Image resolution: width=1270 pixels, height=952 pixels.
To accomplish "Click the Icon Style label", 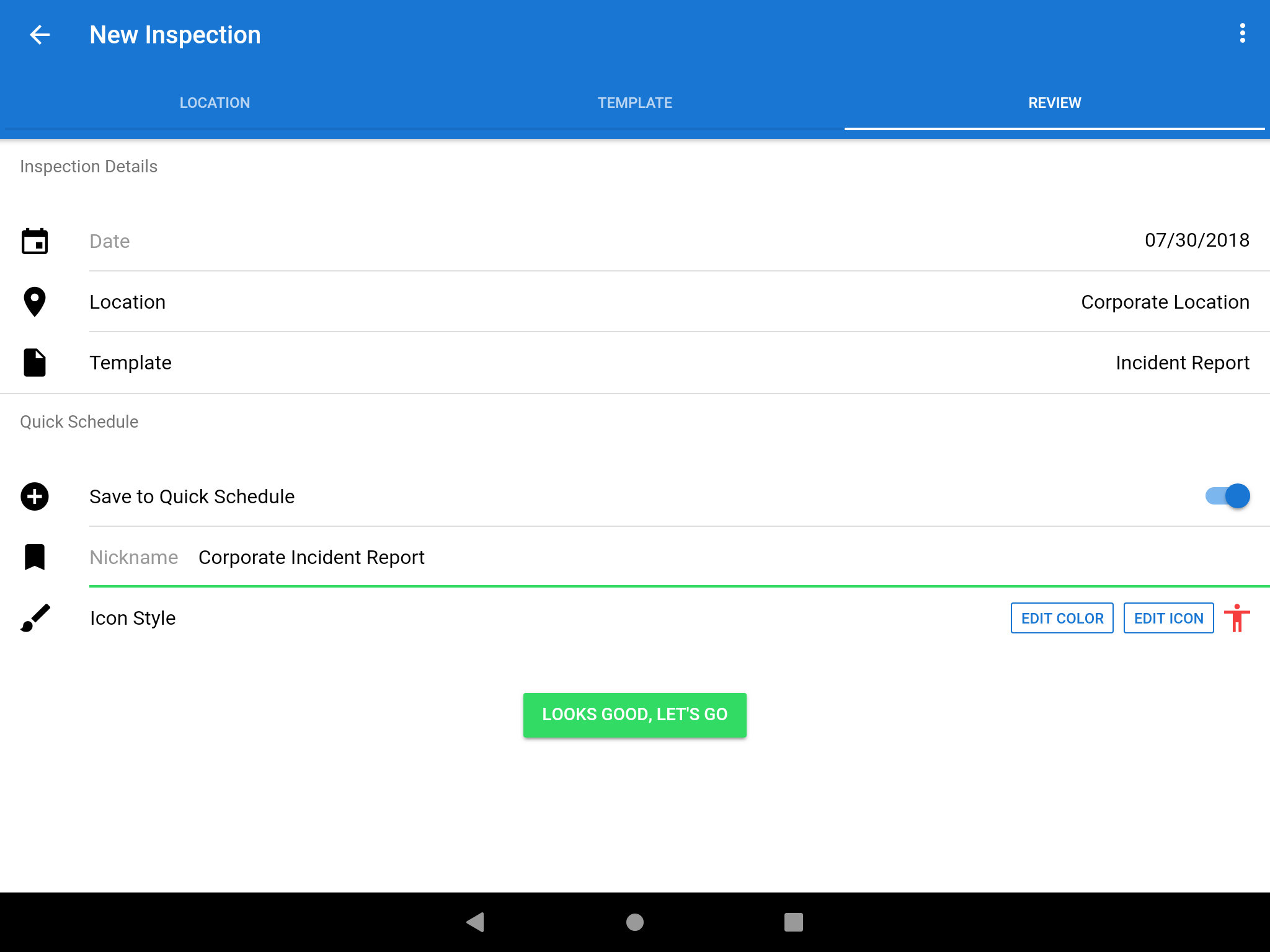I will coord(133,618).
